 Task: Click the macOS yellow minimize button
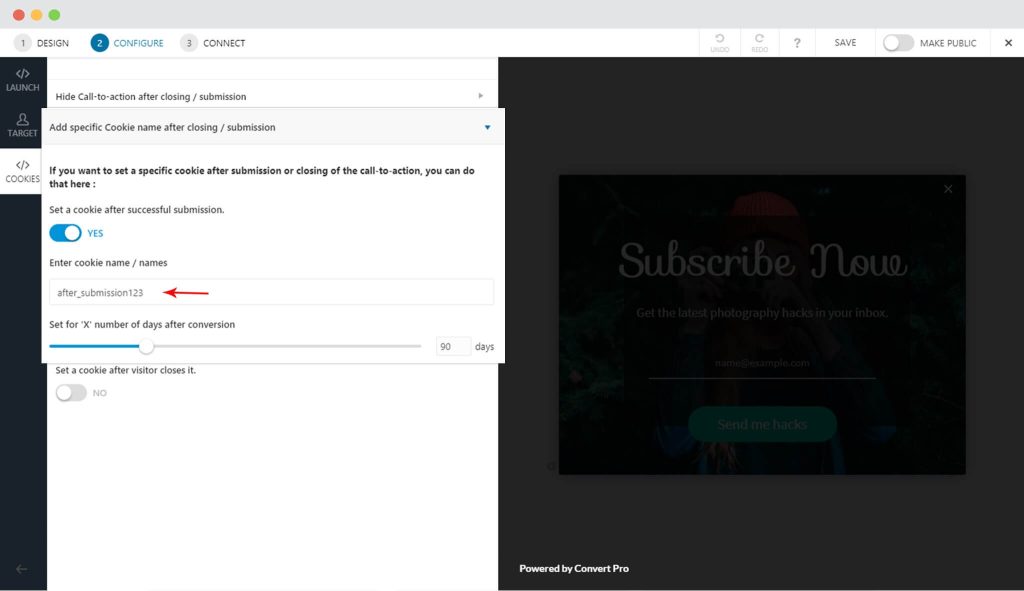pos(37,15)
